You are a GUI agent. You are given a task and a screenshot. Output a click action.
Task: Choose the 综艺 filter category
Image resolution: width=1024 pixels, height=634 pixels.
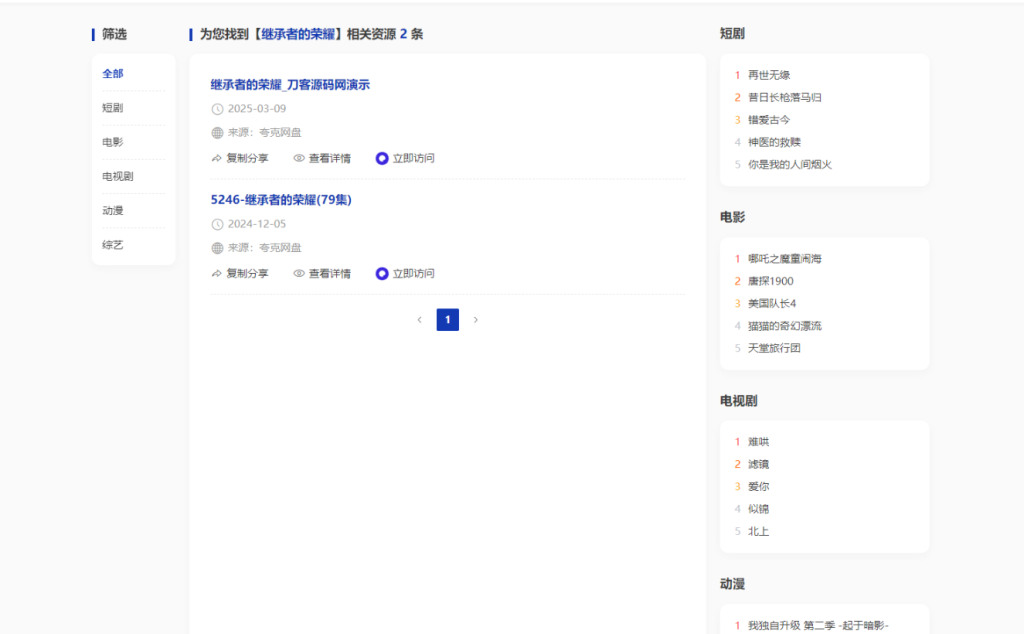pos(111,245)
